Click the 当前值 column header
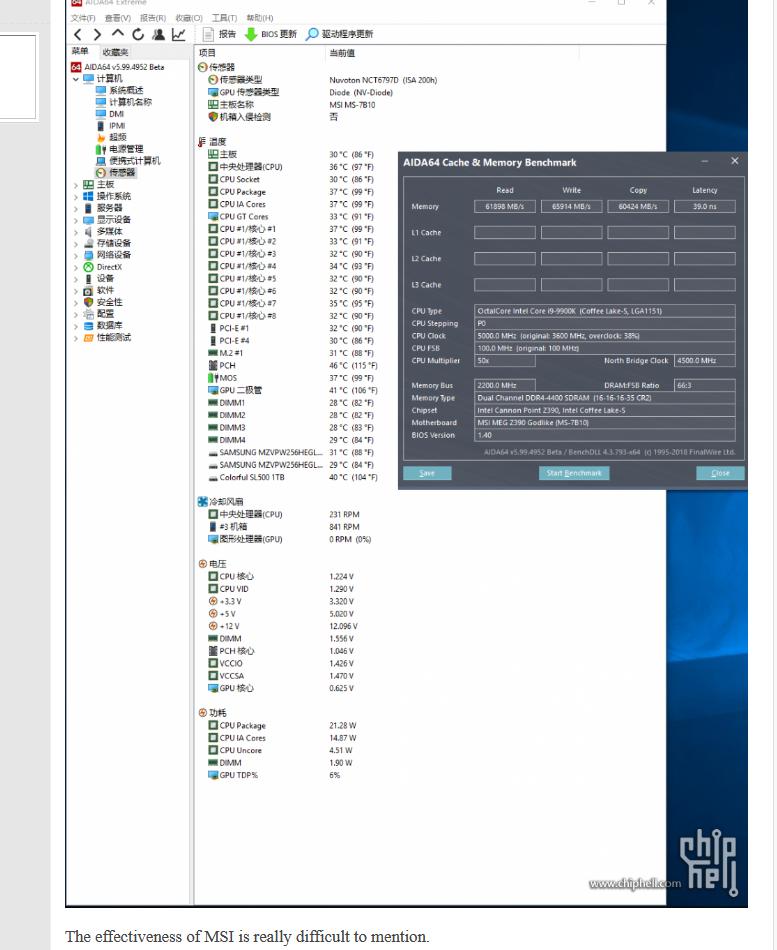Screen dimensions: 777x950 tap(342, 53)
